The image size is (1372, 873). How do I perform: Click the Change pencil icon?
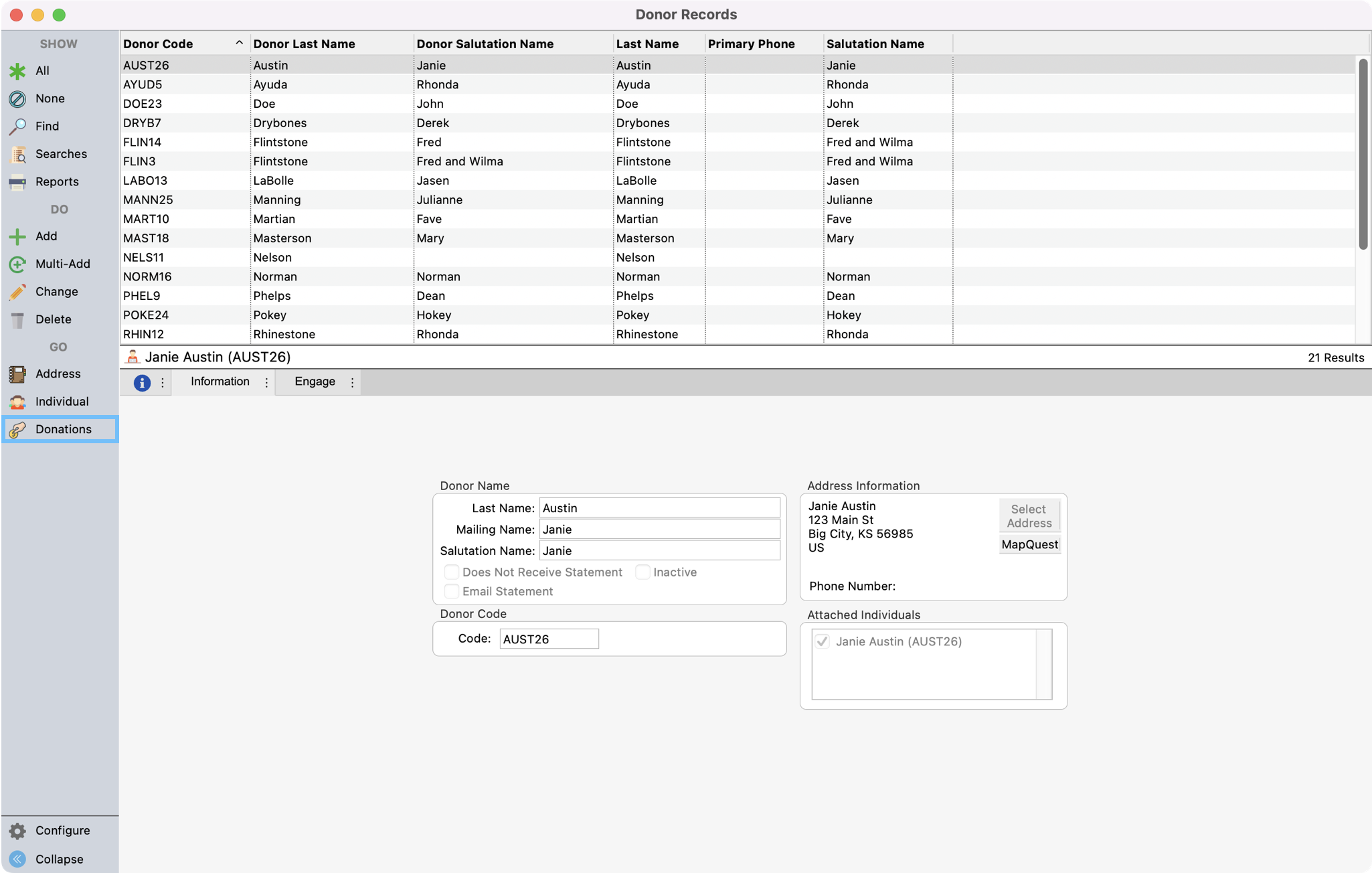(x=17, y=292)
